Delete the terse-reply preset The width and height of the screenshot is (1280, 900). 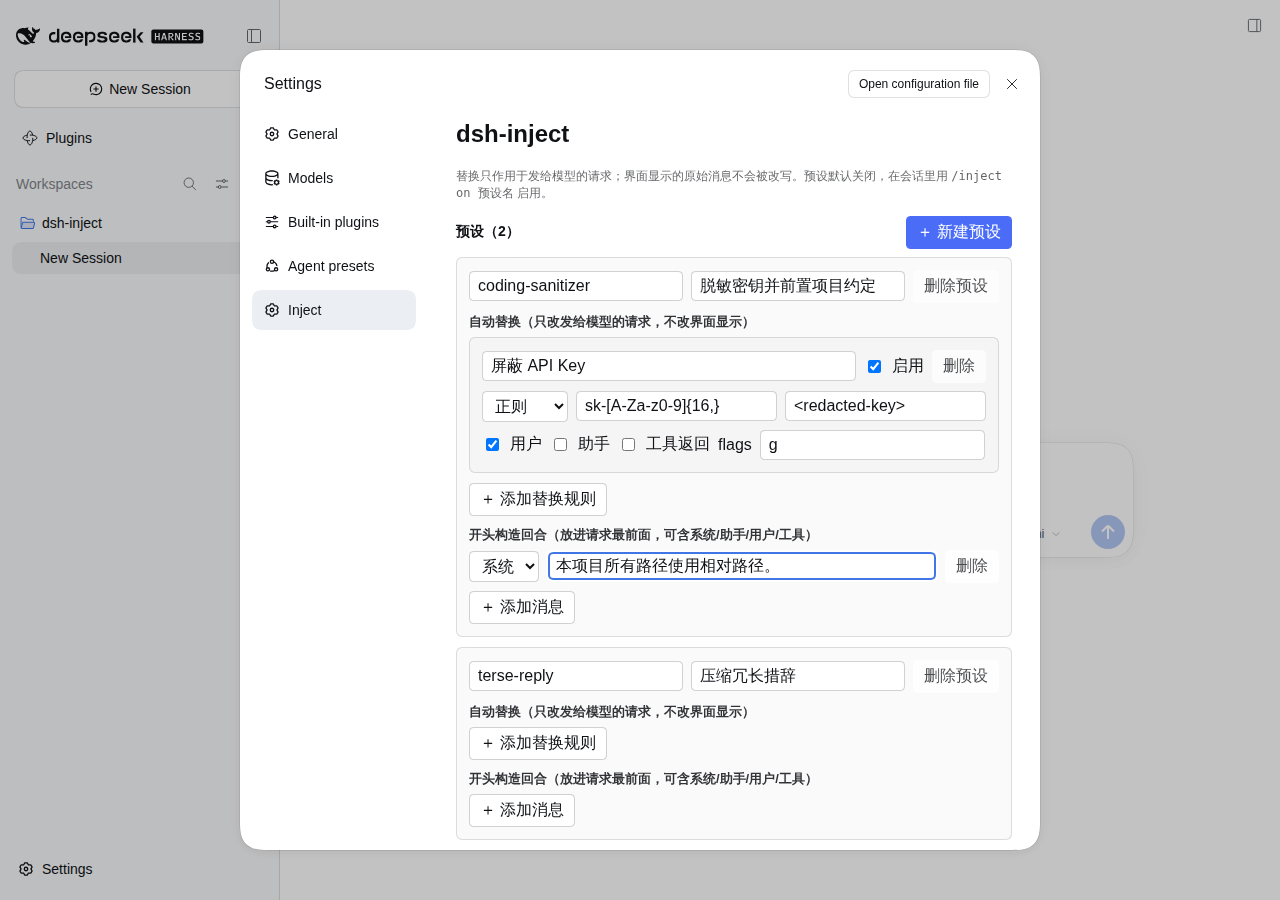[956, 676]
